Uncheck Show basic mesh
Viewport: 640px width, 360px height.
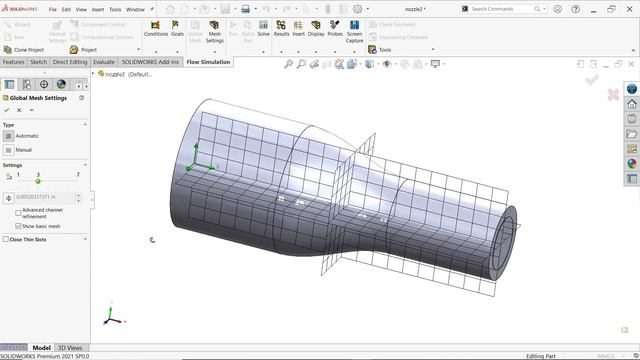coord(18,226)
